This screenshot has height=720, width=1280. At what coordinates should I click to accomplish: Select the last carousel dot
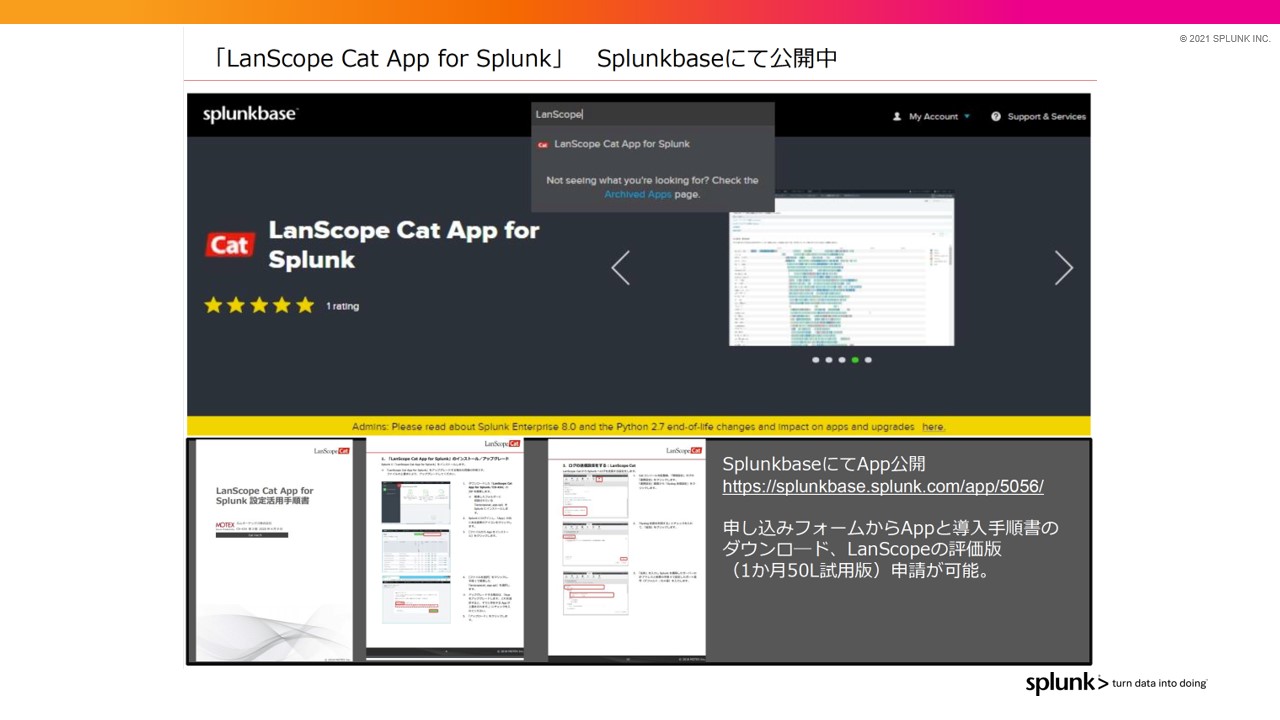tap(868, 360)
